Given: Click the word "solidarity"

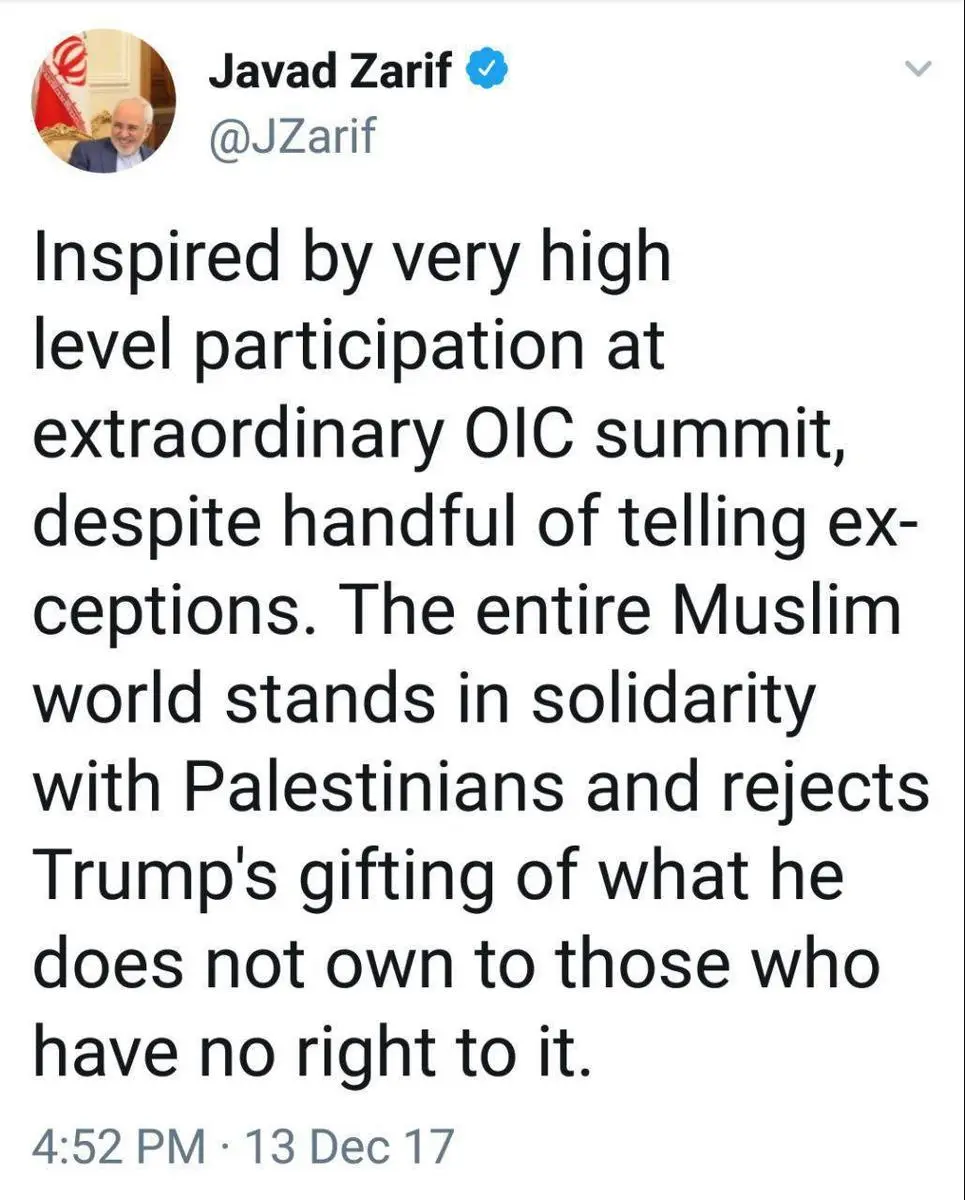Looking at the screenshot, I should click(672, 697).
